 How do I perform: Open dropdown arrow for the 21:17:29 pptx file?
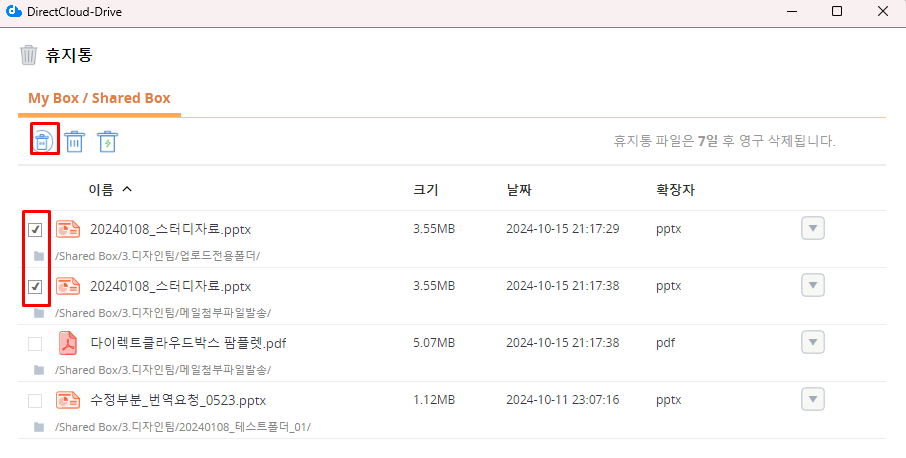coord(813,229)
